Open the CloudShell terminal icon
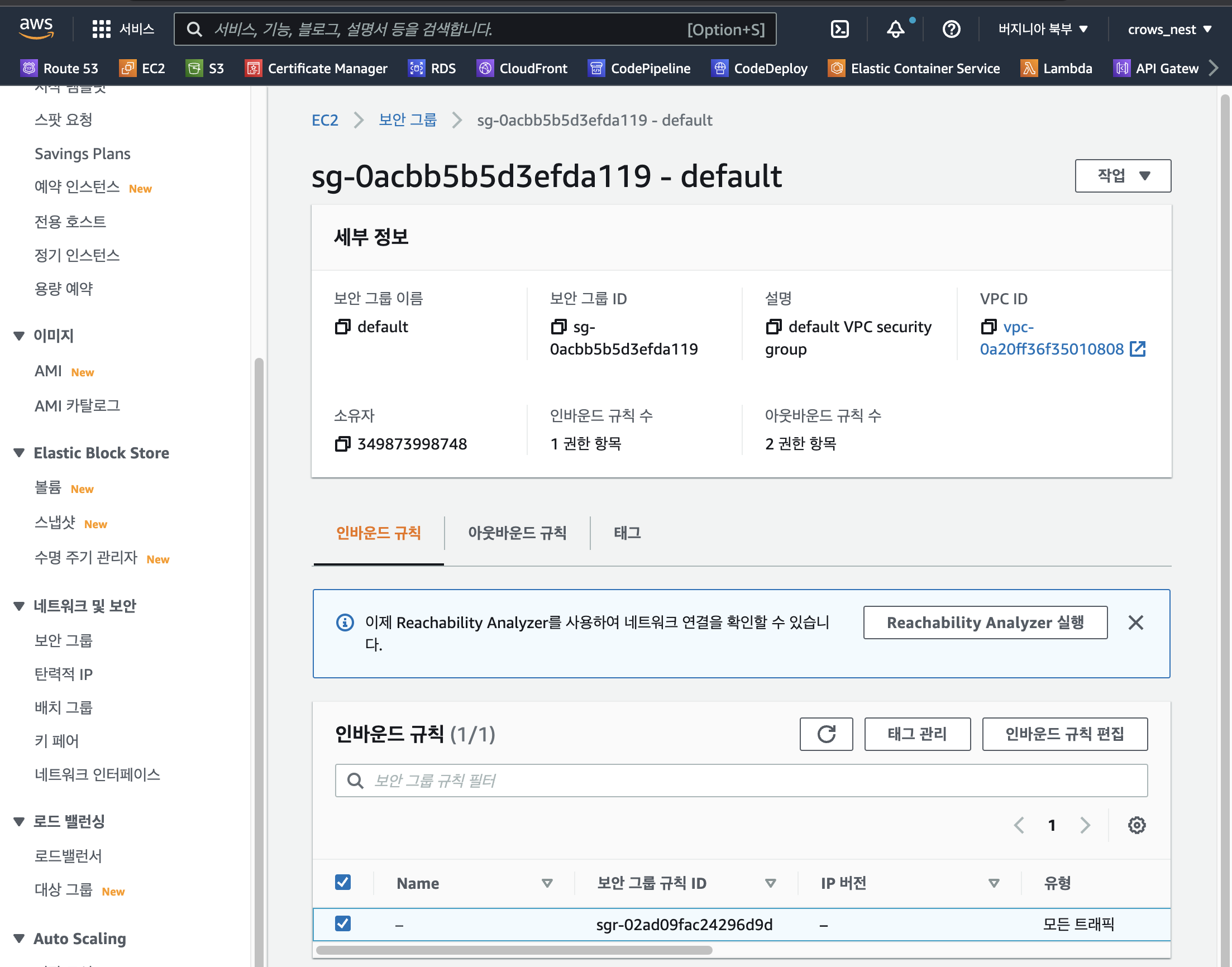1232x967 pixels. tap(839, 29)
